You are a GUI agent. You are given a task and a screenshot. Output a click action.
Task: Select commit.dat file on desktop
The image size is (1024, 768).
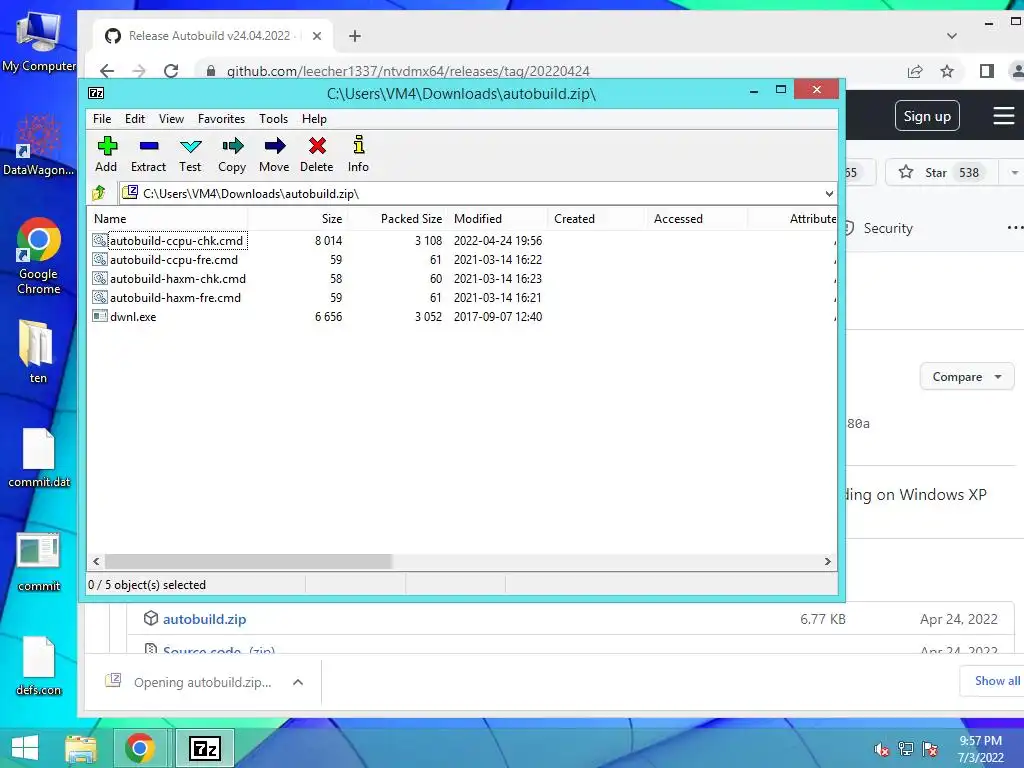[39, 458]
